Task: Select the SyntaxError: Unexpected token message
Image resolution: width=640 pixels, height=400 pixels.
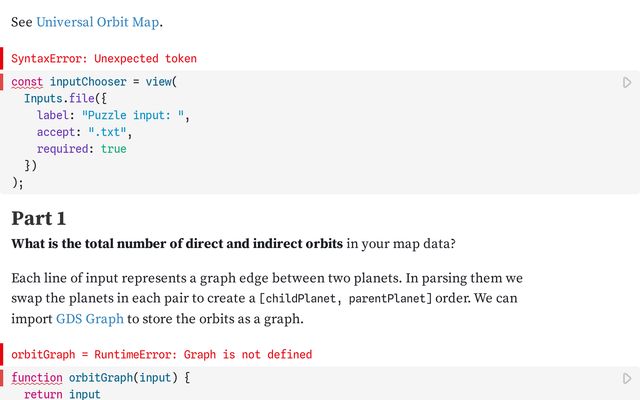Action: pyautogui.click(x=104, y=59)
